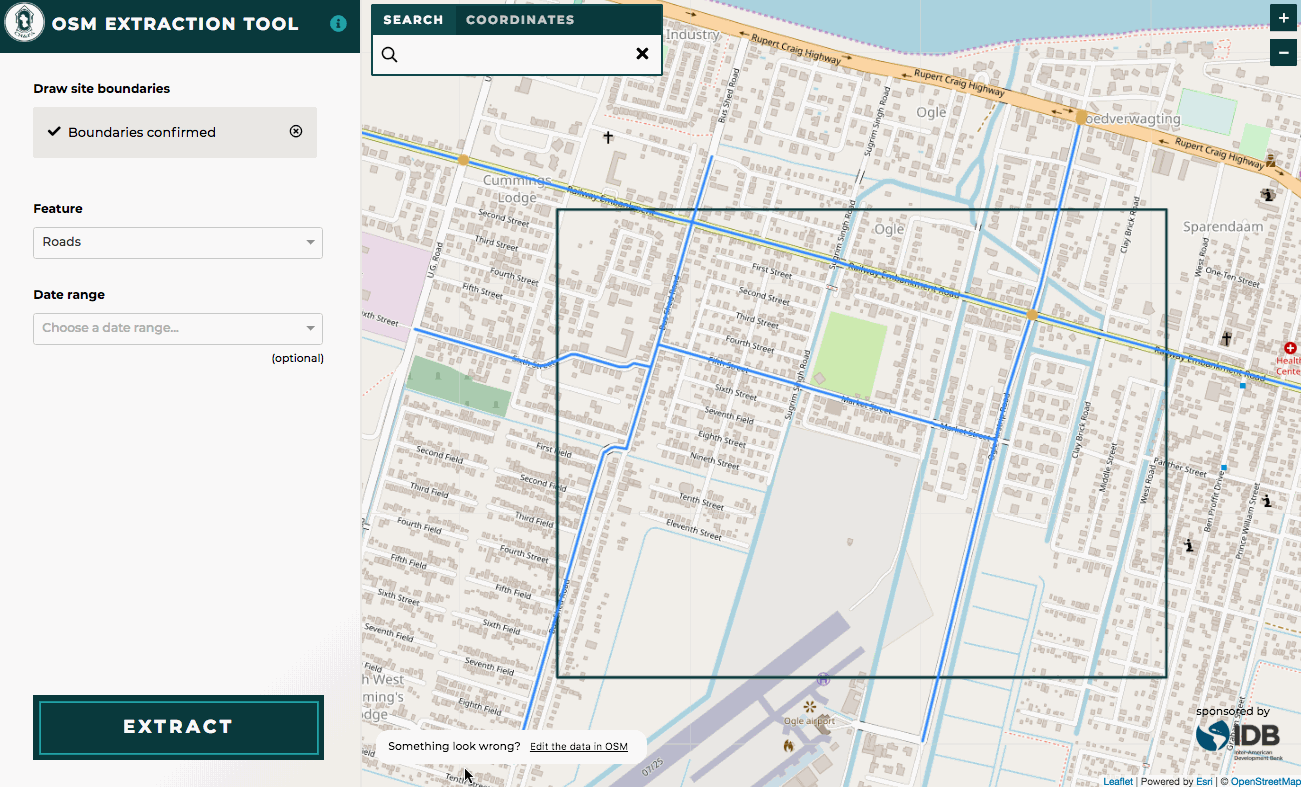The width and height of the screenshot is (1301, 787).
Task: Open the Leaflet attribution link
Action: (x=1117, y=781)
